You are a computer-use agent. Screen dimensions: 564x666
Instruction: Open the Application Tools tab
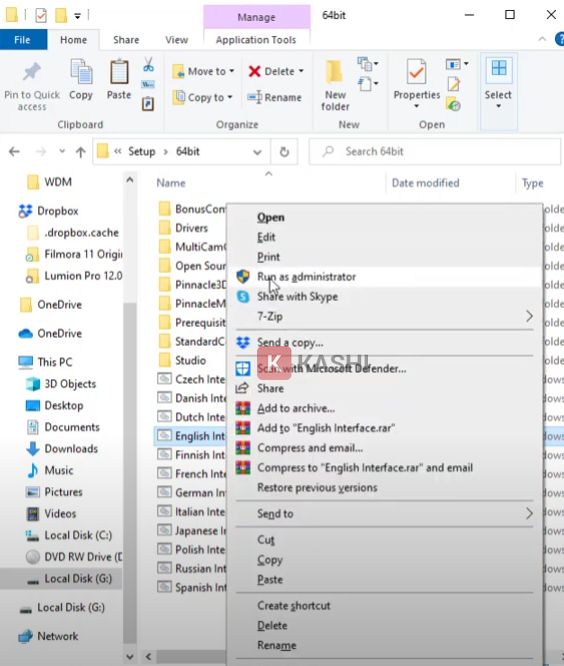pyautogui.click(x=256, y=40)
